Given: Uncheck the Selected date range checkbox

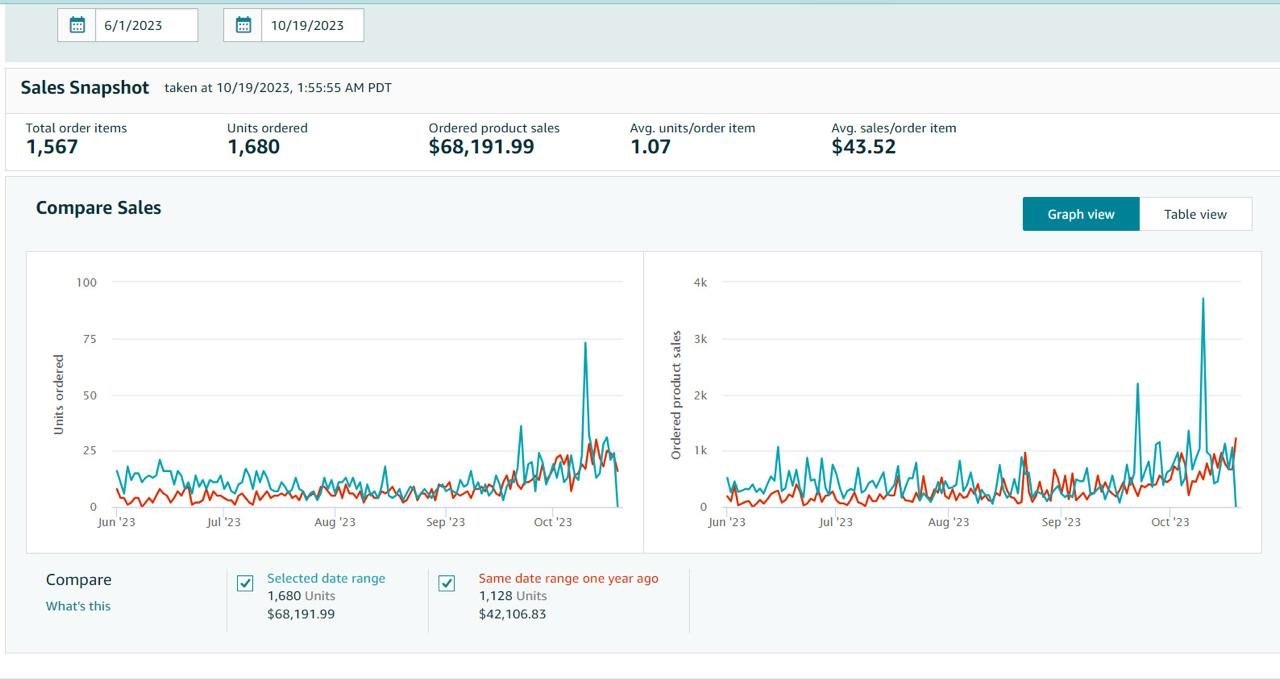Looking at the screenshot, I should [x=245, y=583].
